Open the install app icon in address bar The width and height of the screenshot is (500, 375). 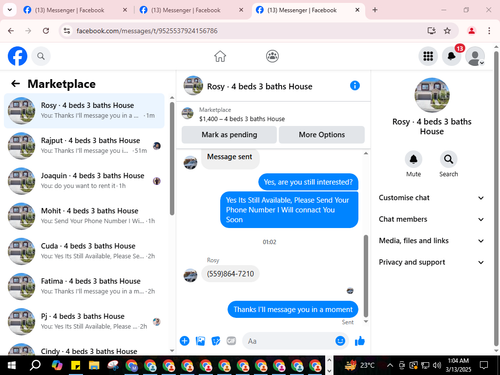431,31
